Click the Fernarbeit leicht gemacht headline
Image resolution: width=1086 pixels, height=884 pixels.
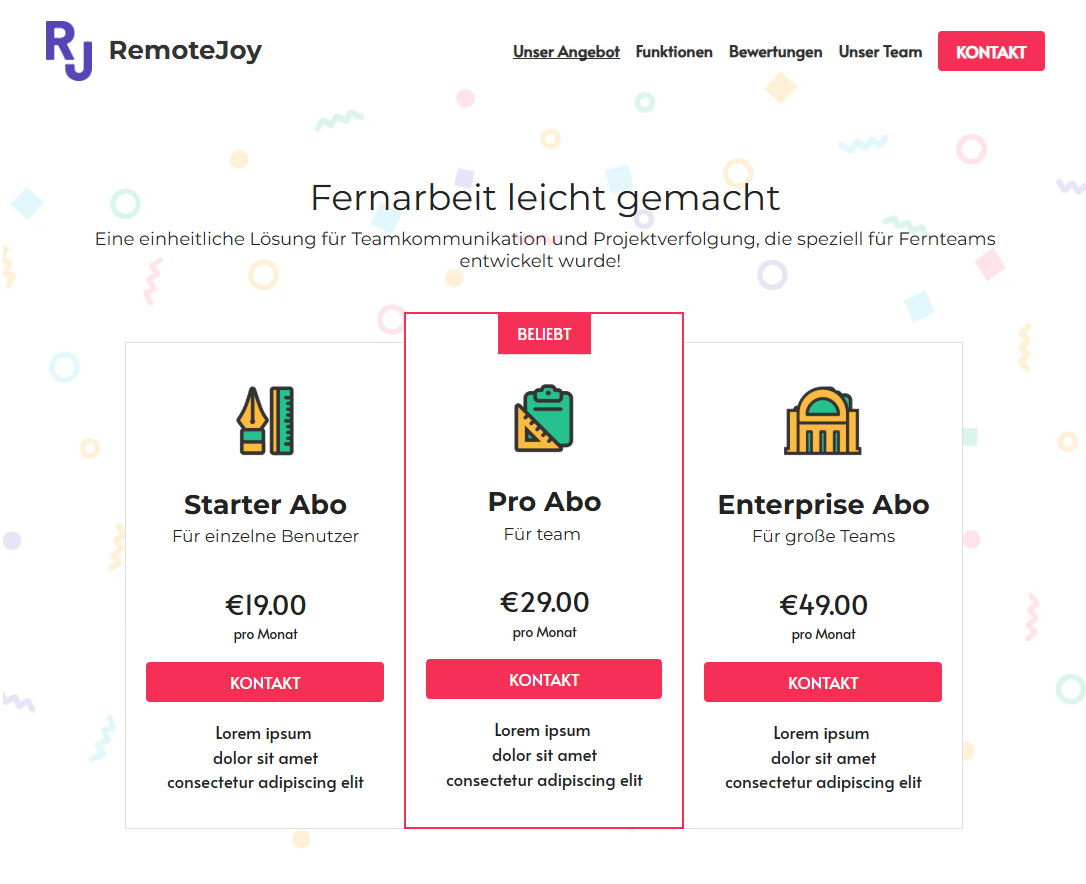coord(545,198)
